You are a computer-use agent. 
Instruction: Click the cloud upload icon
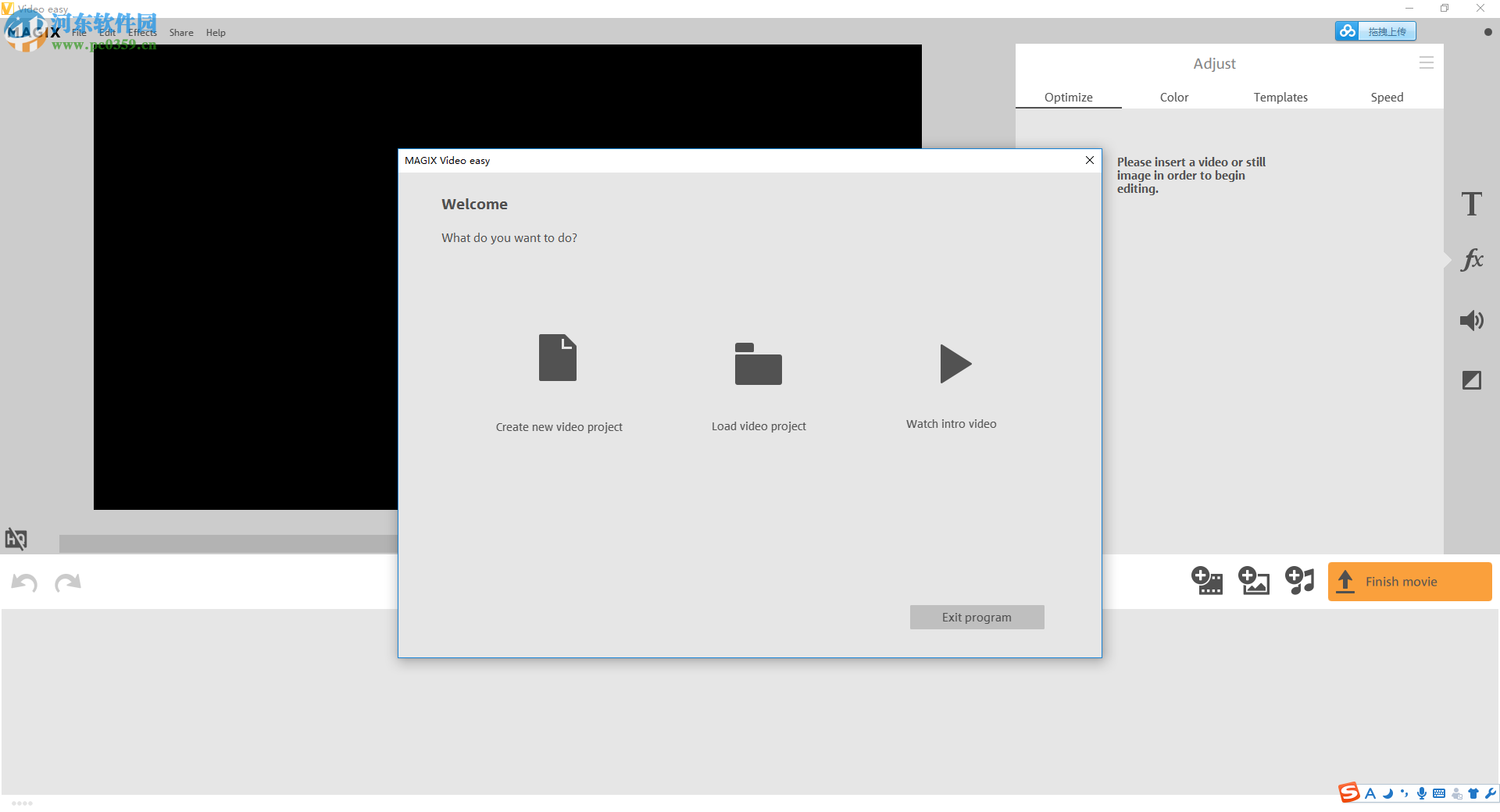1347,30
